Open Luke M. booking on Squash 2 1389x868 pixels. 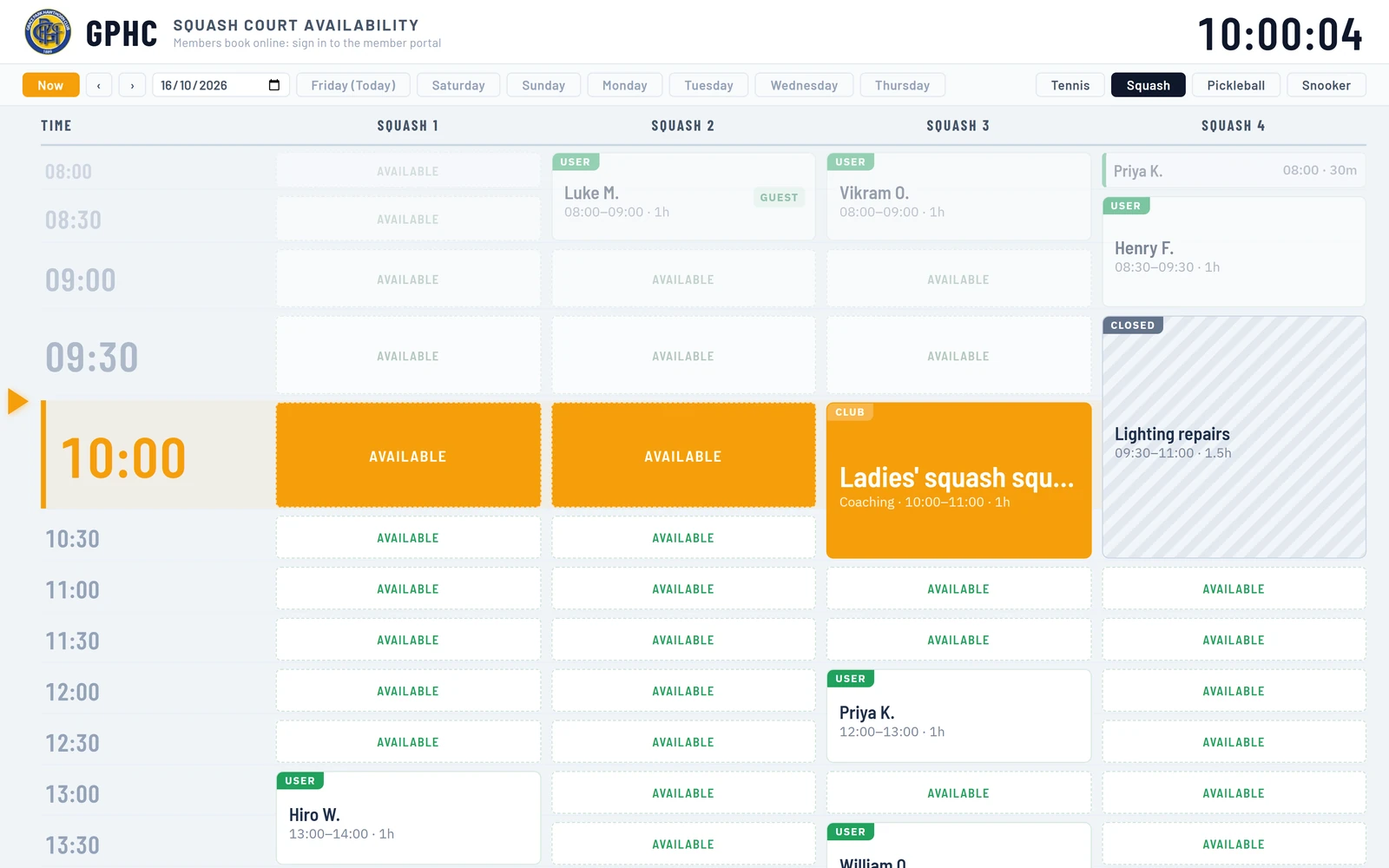[x=683, y=197]
